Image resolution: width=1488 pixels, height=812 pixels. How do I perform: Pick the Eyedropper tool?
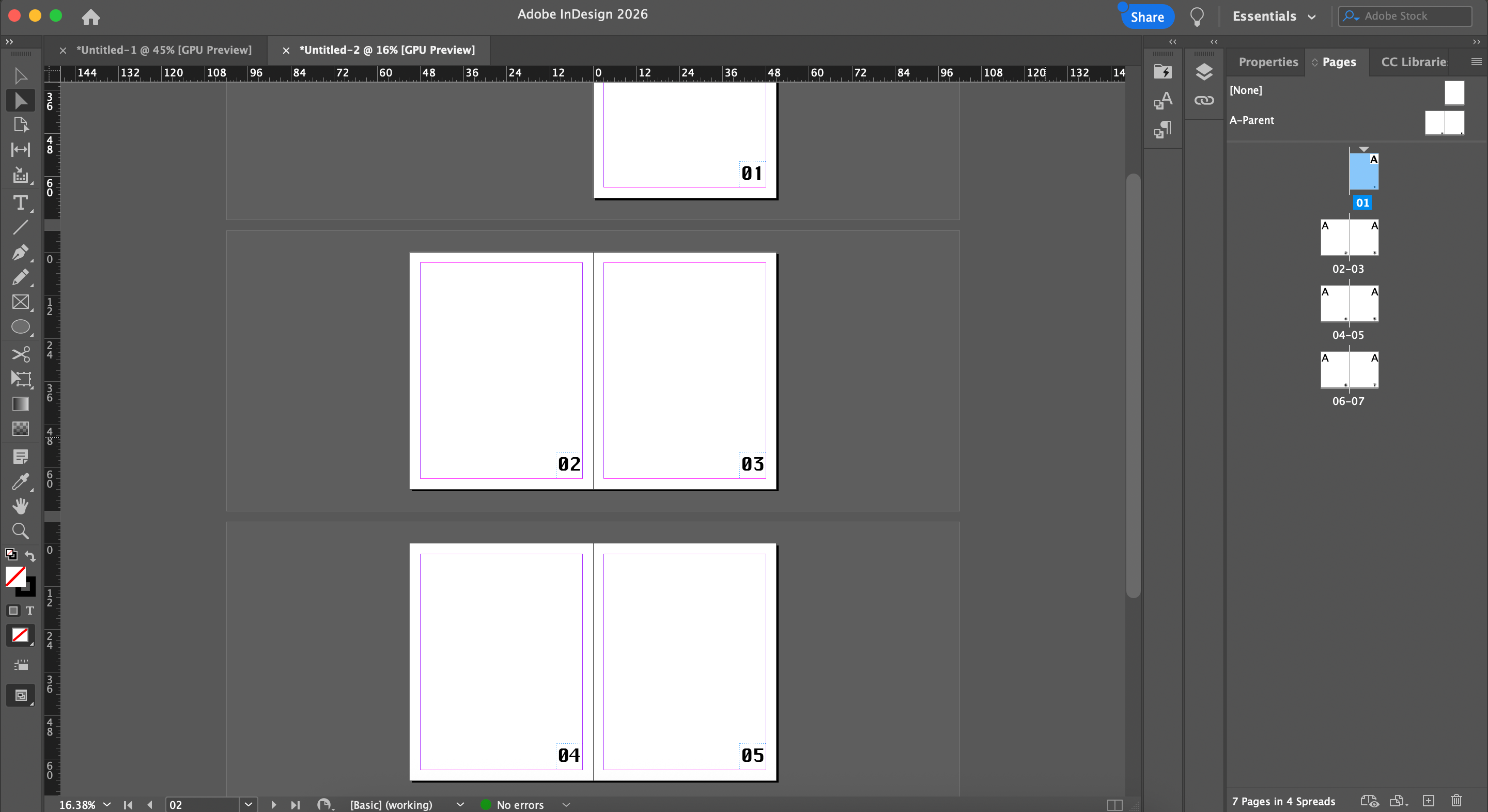[20, 481]
